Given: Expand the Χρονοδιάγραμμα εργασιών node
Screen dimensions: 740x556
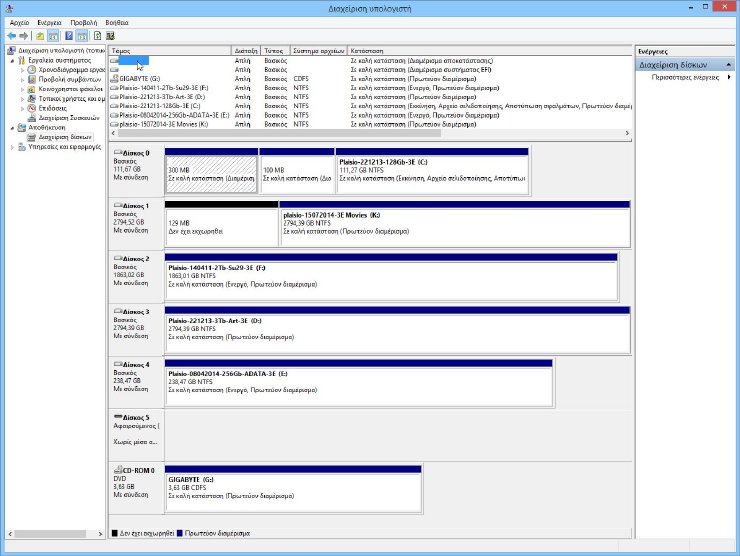Looking at the screenshot, I should pyautogui.click(x=22, y=70).
